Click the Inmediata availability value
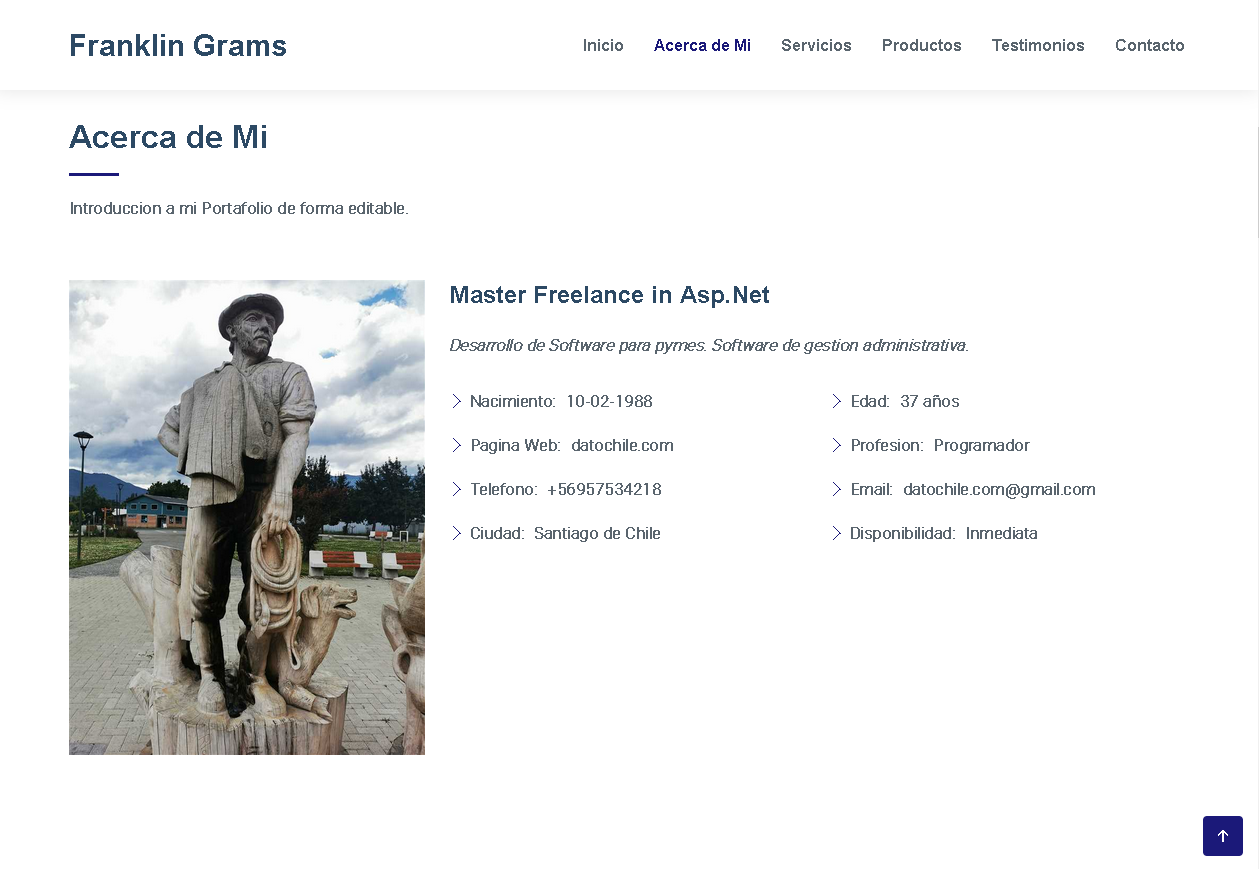 (x=1001, y=533)
